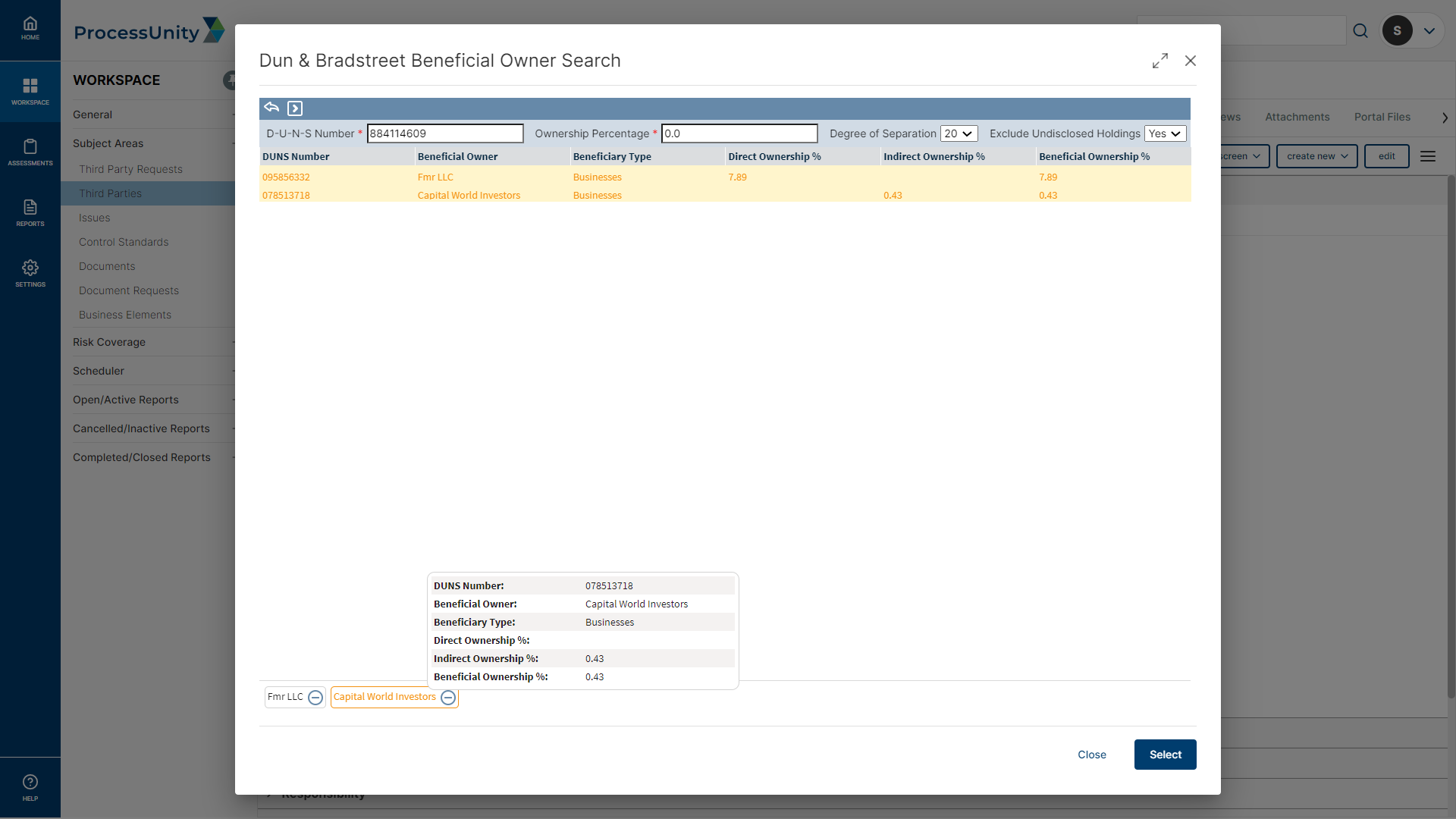This screenshot has height=819, width=1456.
Task: Open the Workspace icon in sidebar
Action: (30, 92)
